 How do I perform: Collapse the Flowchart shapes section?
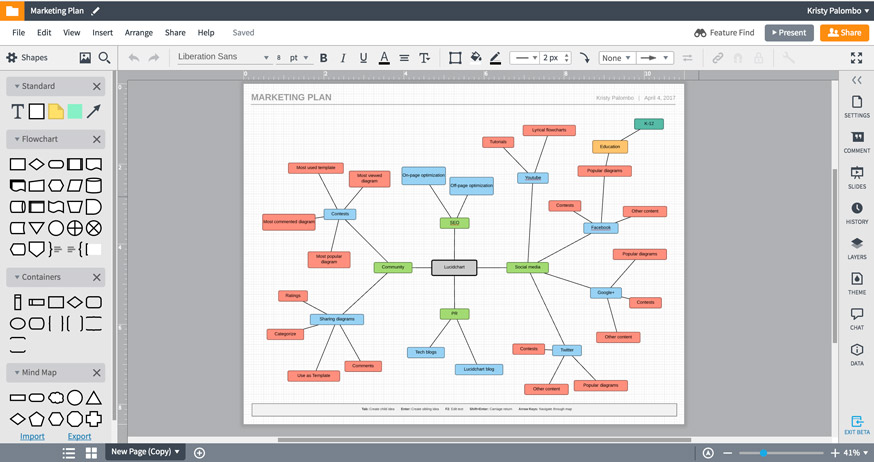point(17,139)
